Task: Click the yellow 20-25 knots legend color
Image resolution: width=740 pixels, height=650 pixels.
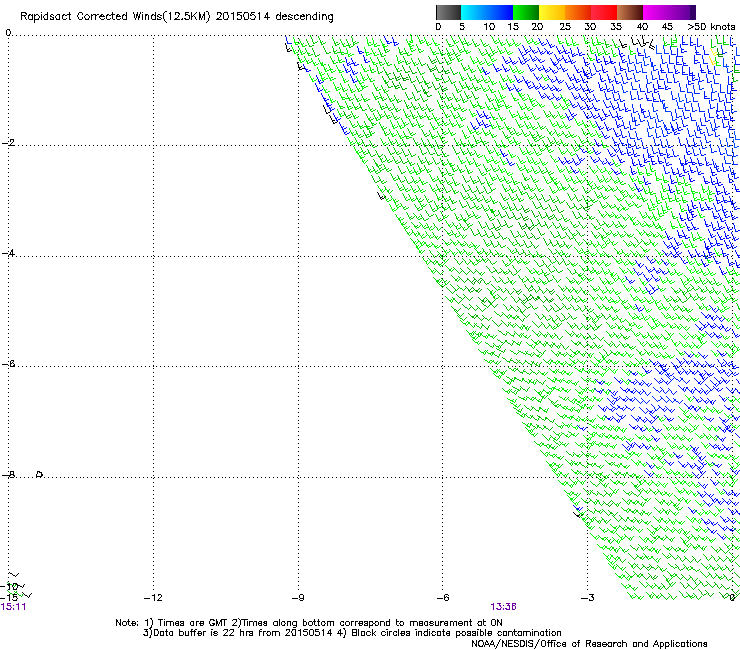Action: (552, 12)
